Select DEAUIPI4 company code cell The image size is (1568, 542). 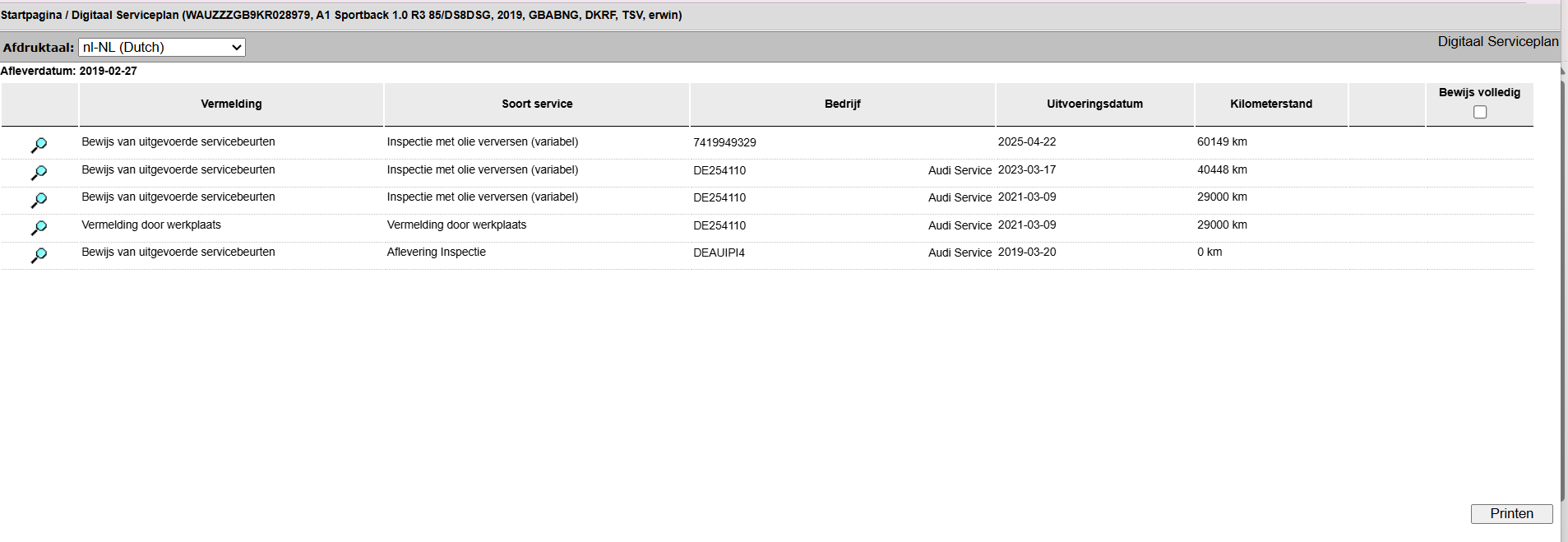click(x=719, y=252)
